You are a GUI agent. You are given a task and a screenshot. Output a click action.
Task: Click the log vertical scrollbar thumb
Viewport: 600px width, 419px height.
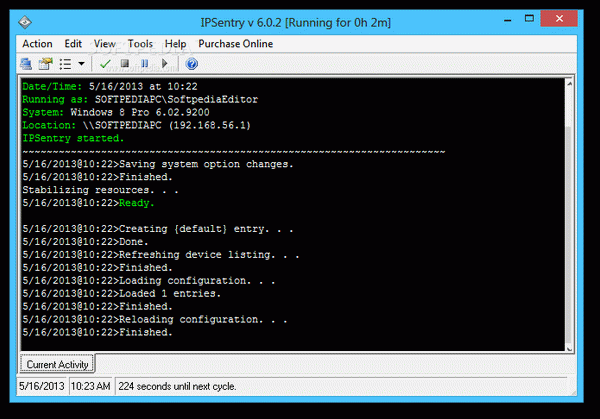[569, 233]
